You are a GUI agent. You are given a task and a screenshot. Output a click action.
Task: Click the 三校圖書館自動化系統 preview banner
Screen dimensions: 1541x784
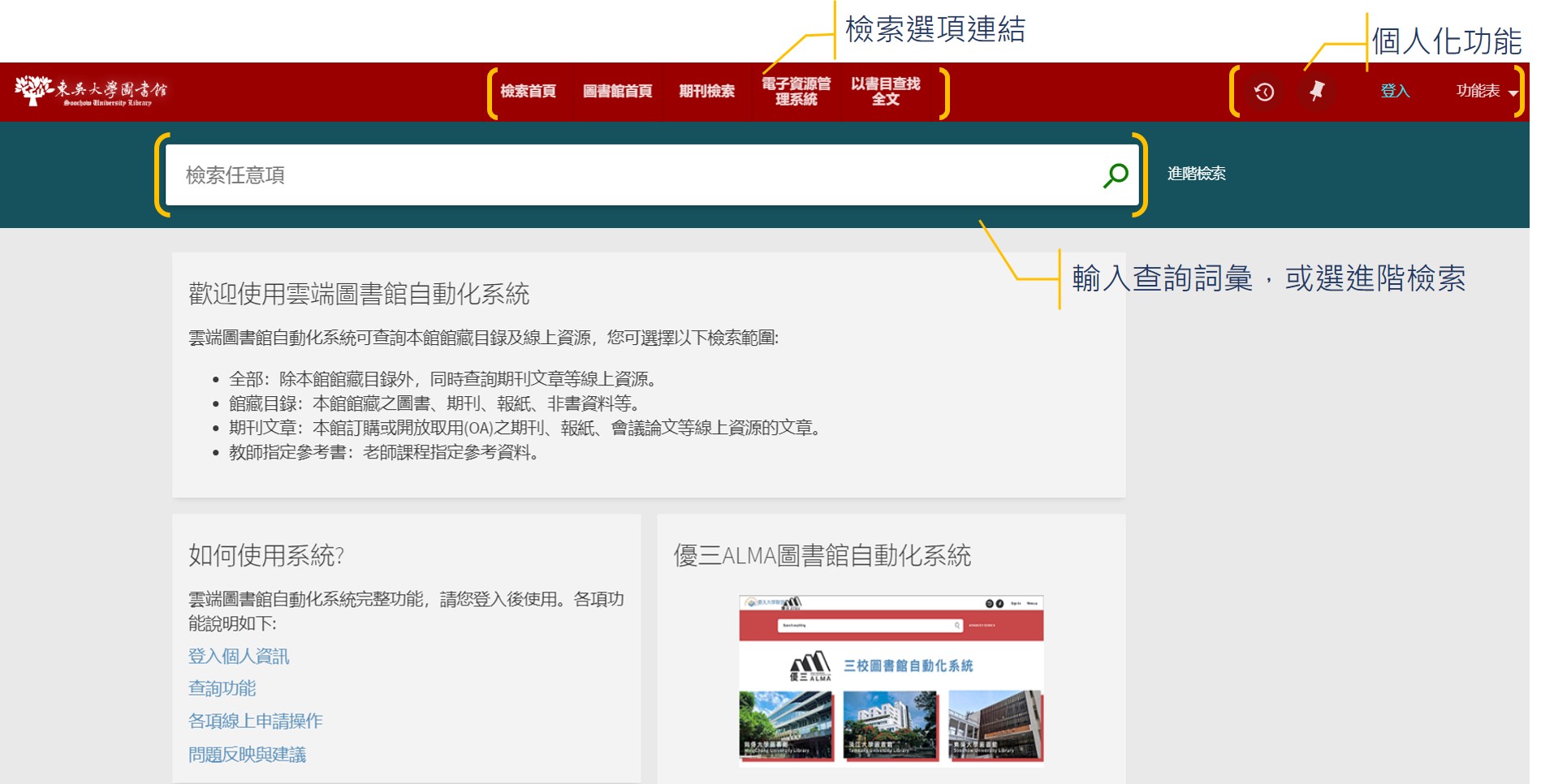pos(891,666)
